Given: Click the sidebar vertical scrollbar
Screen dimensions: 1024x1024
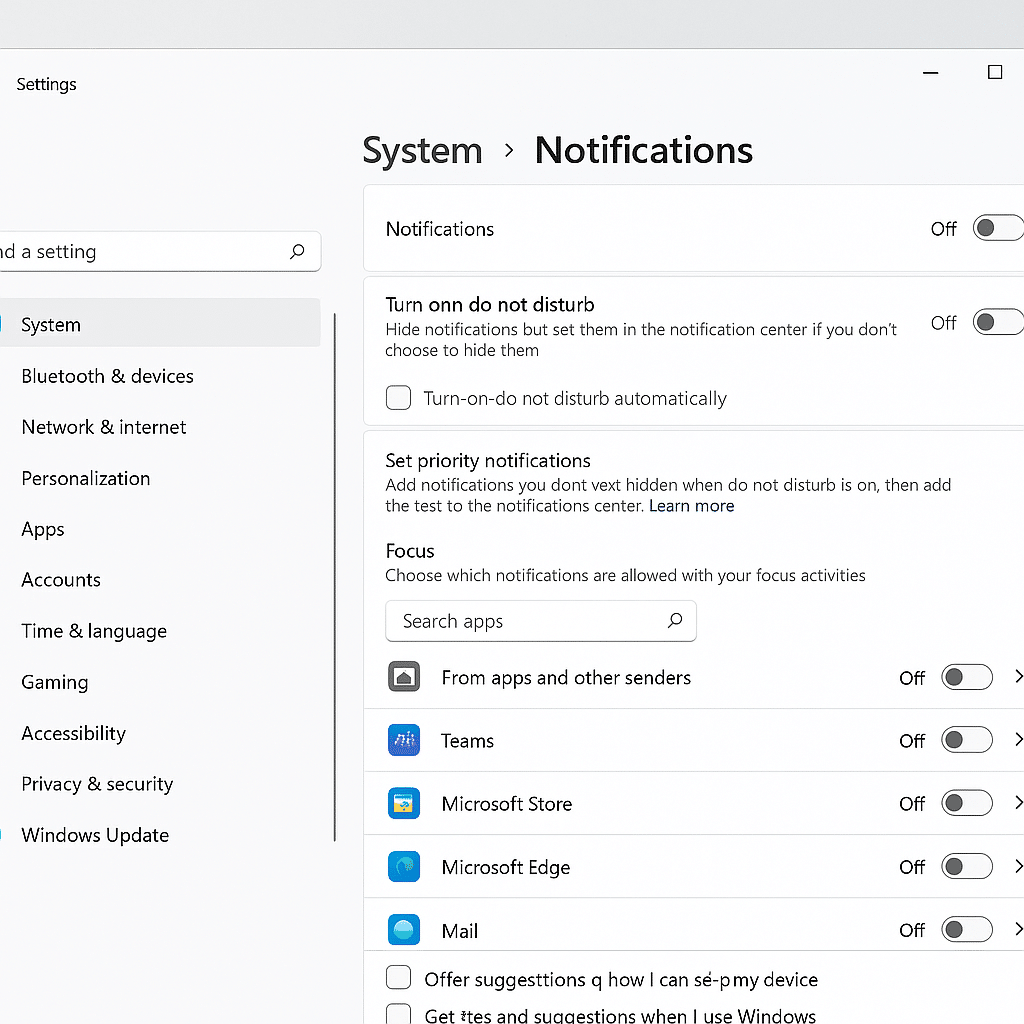Looking at the screenshot, I should click(334, 577).
